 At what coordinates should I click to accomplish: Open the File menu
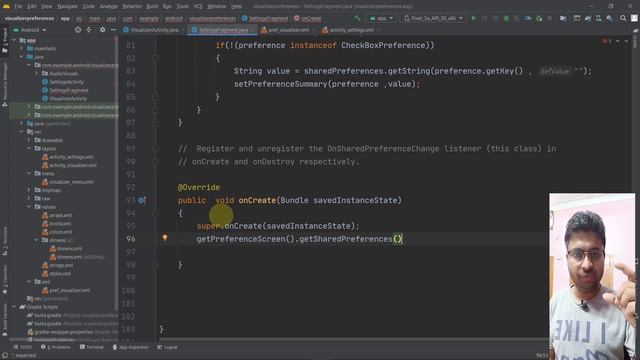tap(18, 6)
